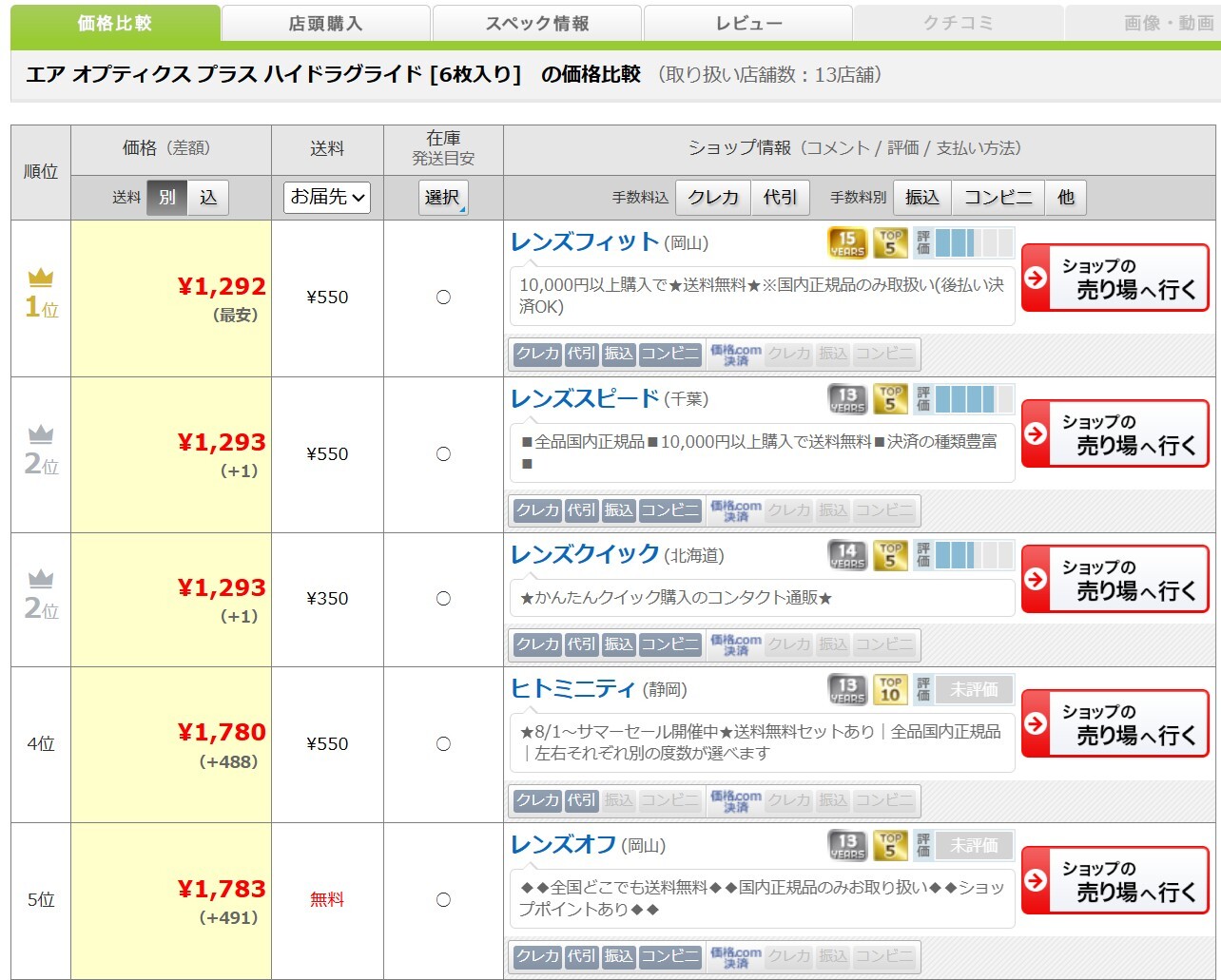Switch to スペック情報 tab
This screenshot has width=1221, height=980.
pos(537,24)
